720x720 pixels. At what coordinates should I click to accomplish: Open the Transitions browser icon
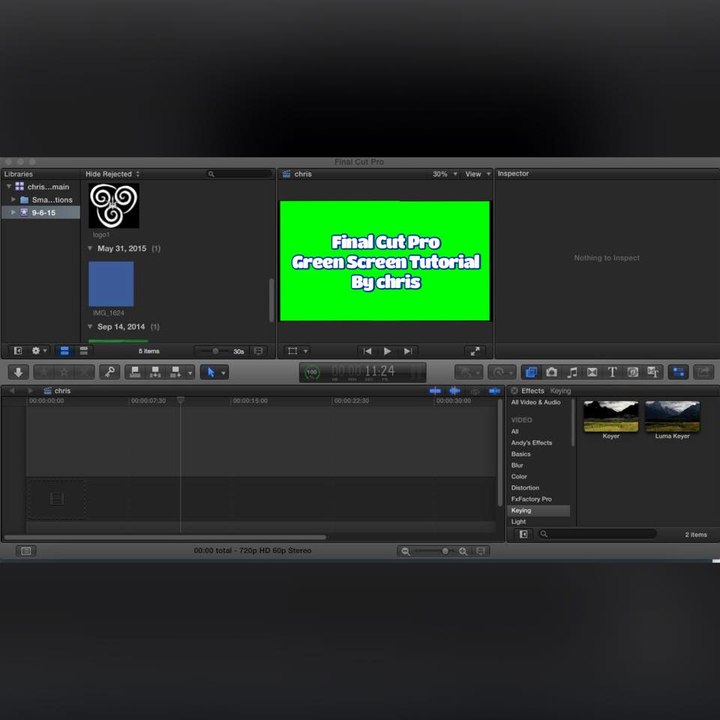point(592,372)
